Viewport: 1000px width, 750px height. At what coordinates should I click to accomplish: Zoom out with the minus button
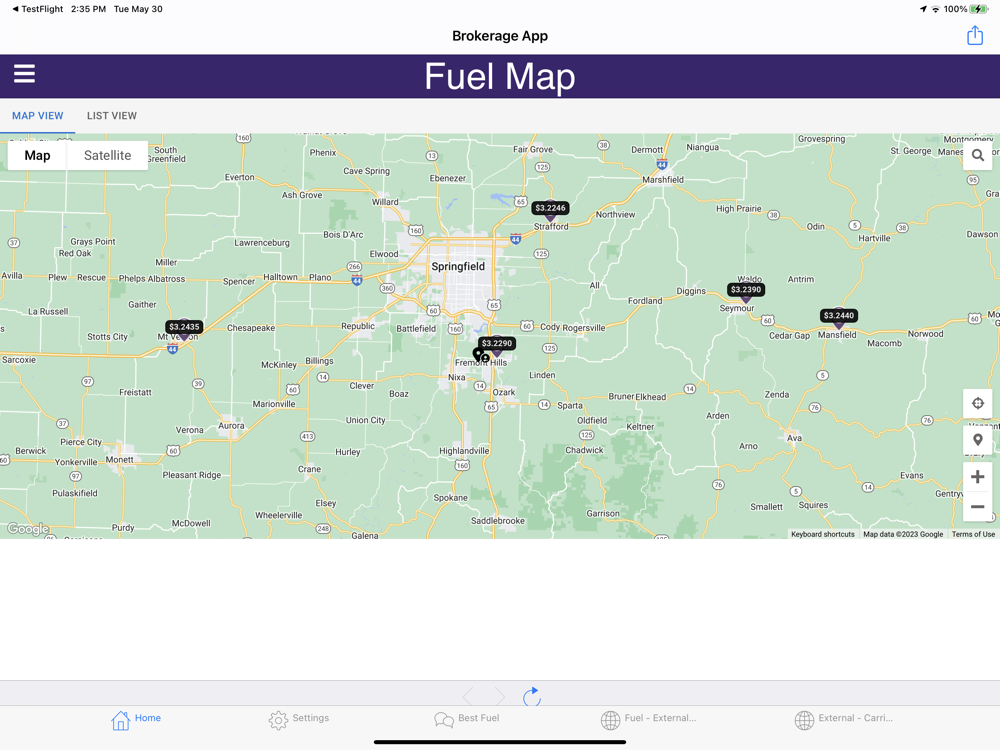coord(977,507)
